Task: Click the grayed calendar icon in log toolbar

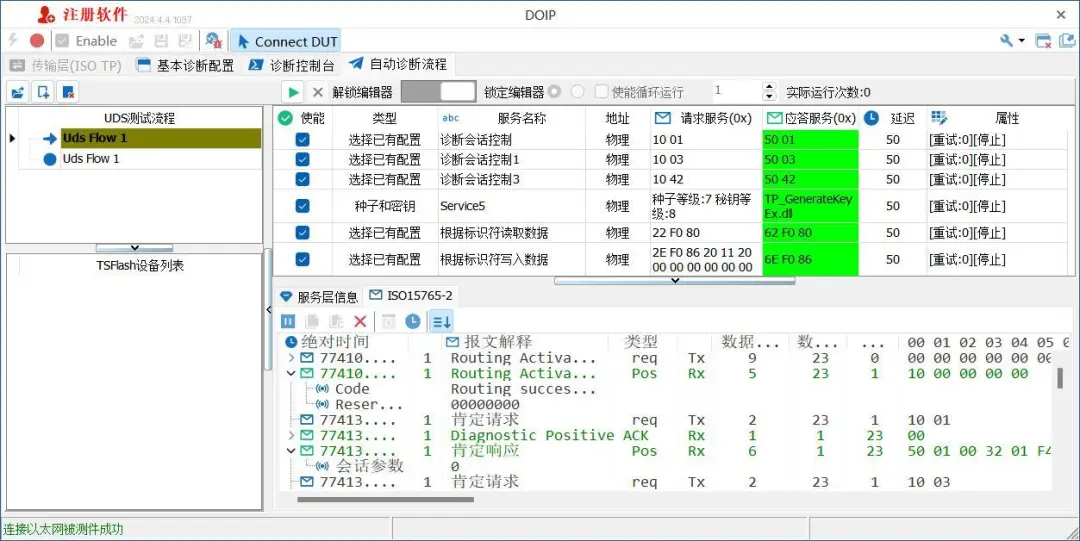Action: [388, 321]
